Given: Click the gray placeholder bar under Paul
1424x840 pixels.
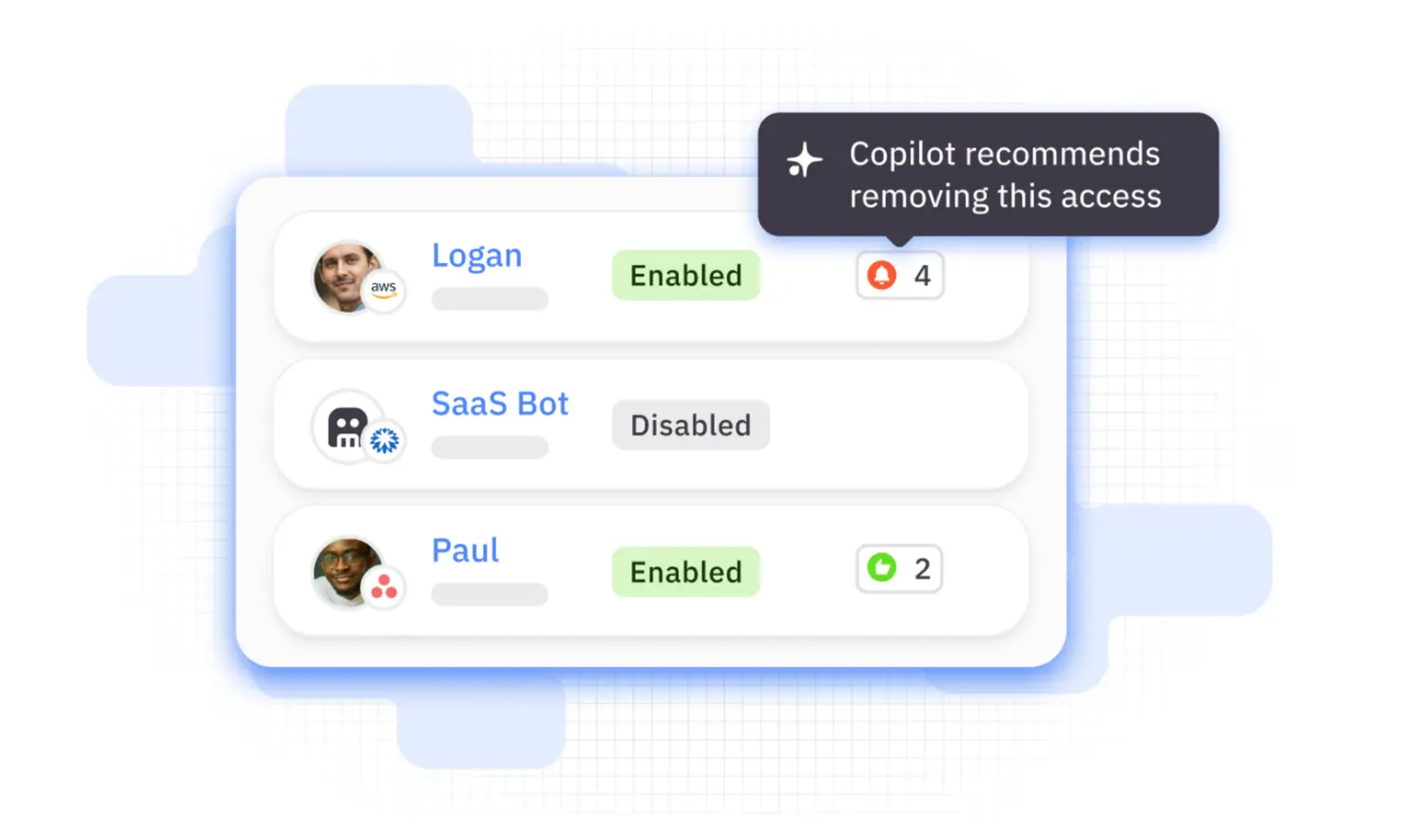Looking at the screenshot, I should 490,594.
